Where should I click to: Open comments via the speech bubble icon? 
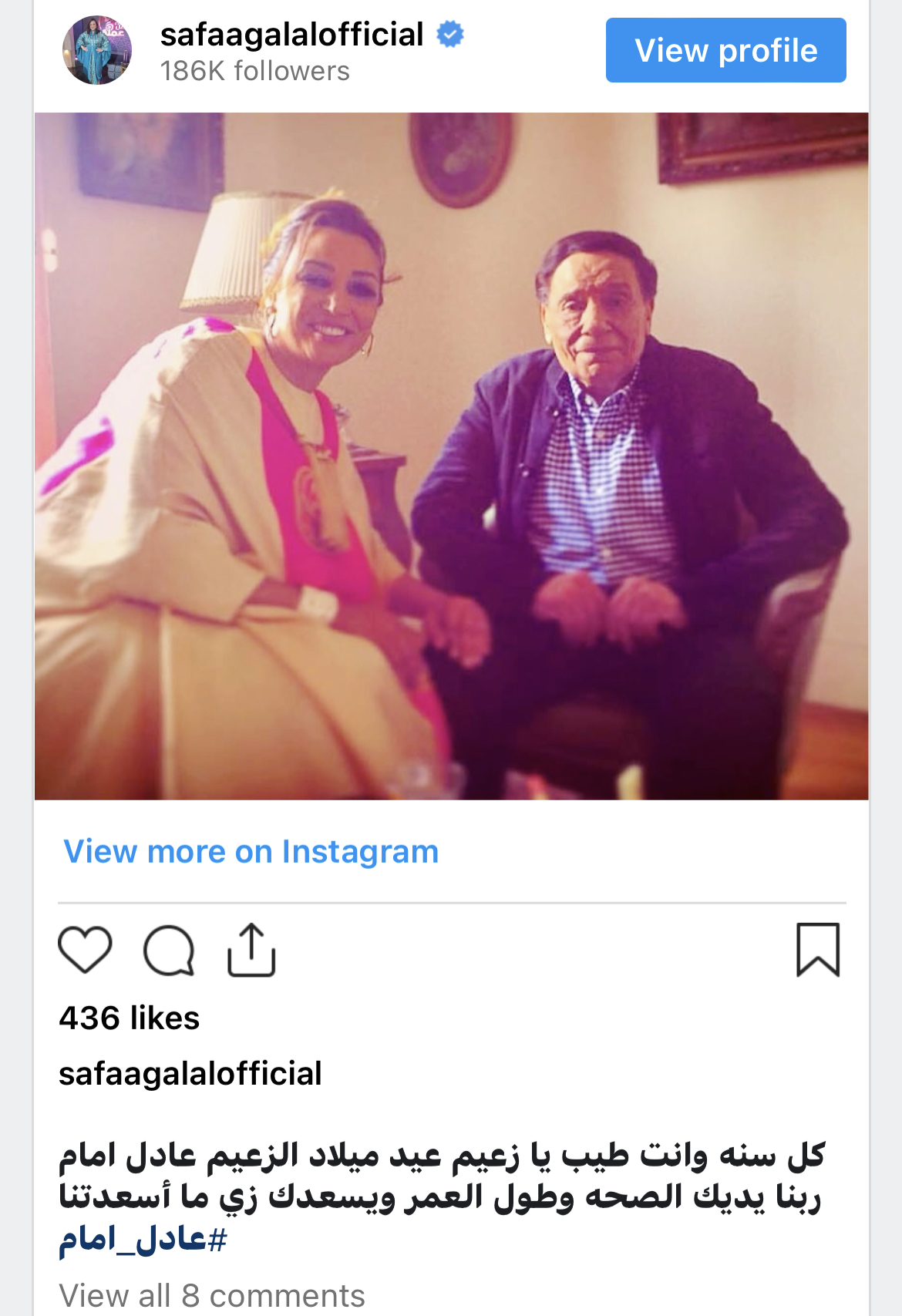[169, 950]
